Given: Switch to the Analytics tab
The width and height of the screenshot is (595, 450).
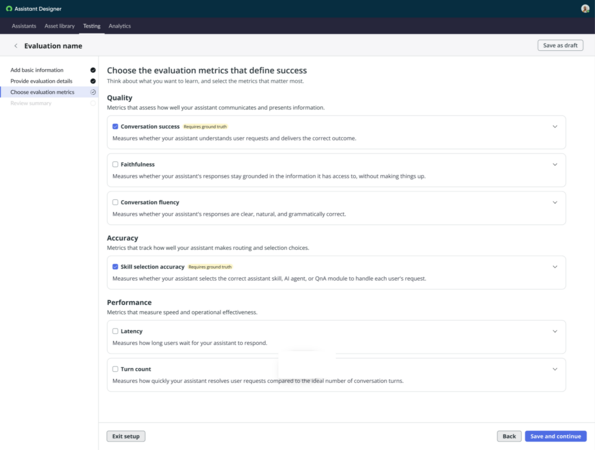Looking at the screenshot, I should click(x=120, y=26).
